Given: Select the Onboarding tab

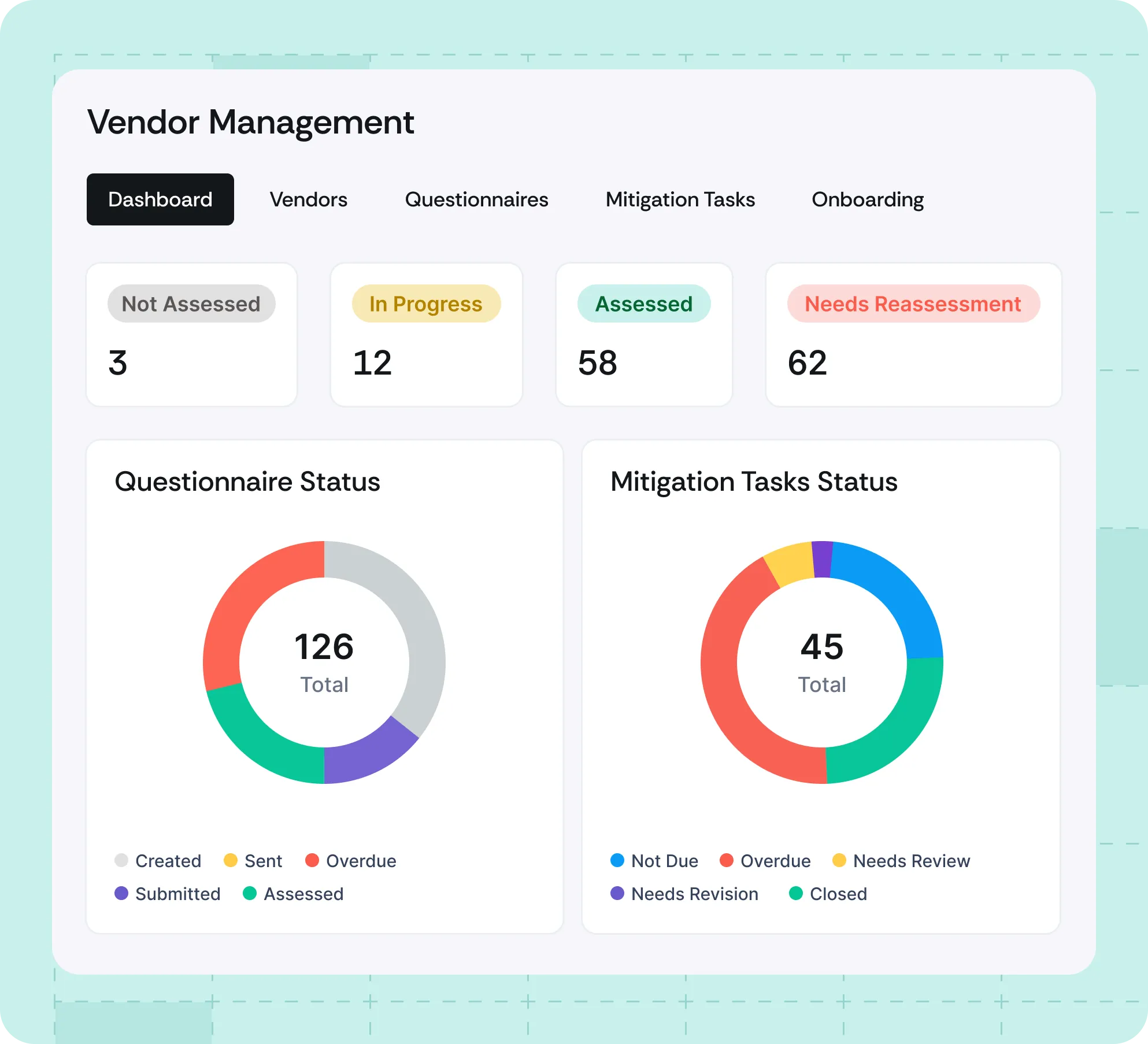Looking at the screenshot, I should pos(867,199).
